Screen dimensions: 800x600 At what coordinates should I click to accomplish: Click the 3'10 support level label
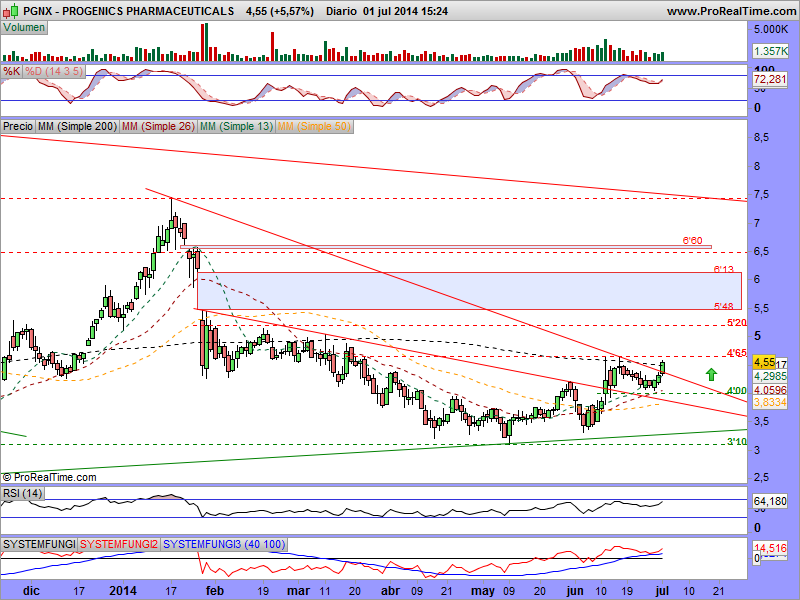(x=737, y=442)
